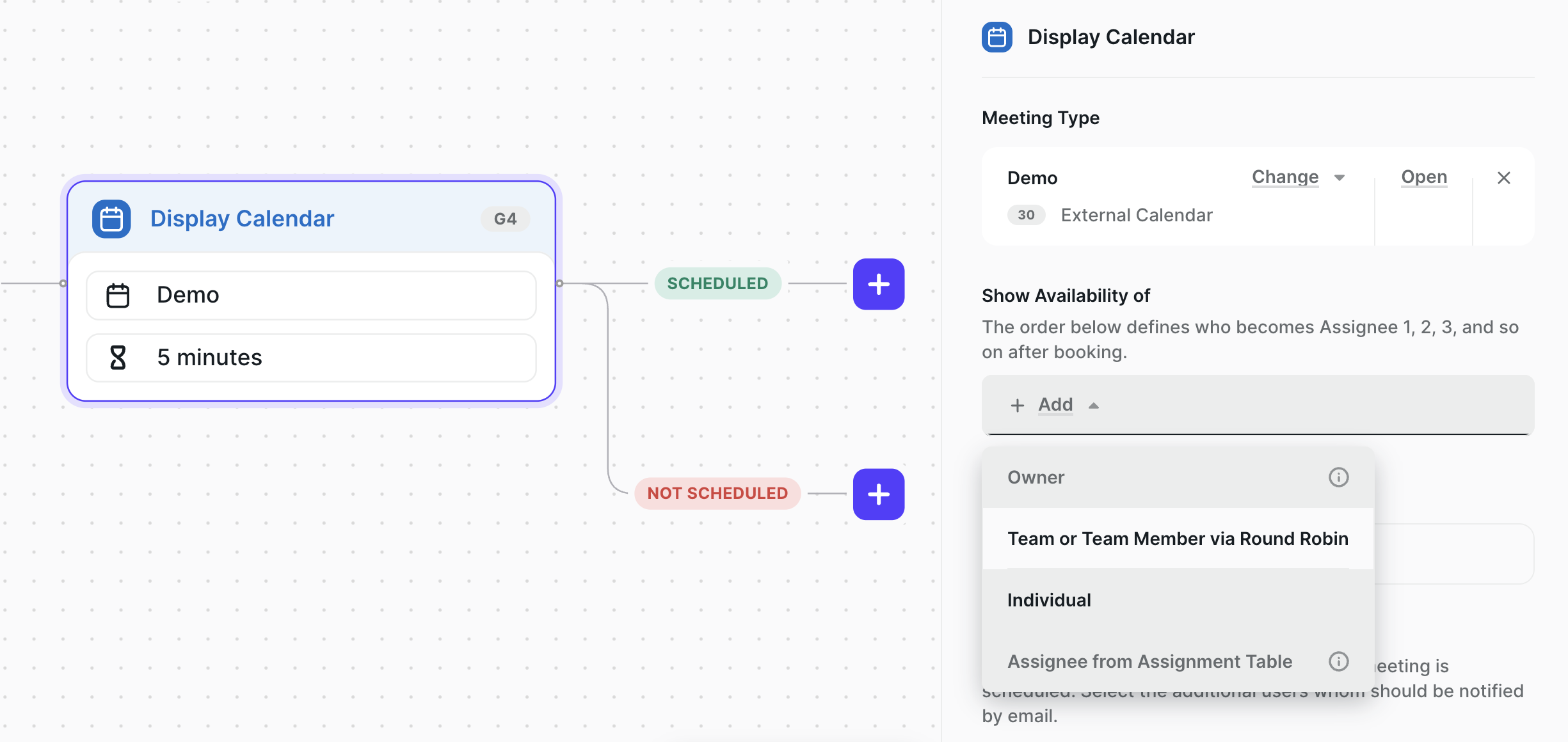Click the calendar icon in side panel header
Screen dimensions: 1568x742
click(996, 37)
